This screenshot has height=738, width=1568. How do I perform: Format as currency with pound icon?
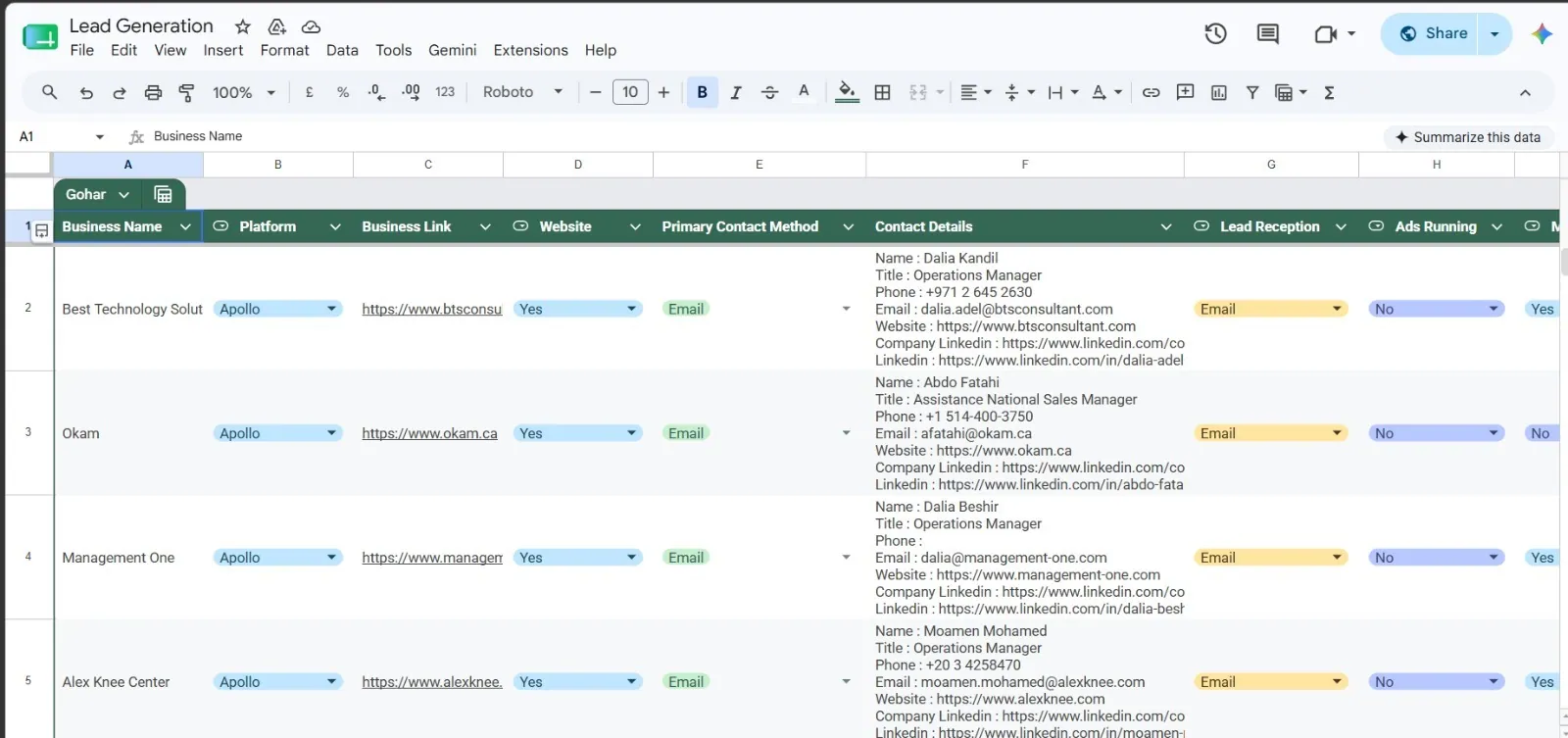pos(310,92)
